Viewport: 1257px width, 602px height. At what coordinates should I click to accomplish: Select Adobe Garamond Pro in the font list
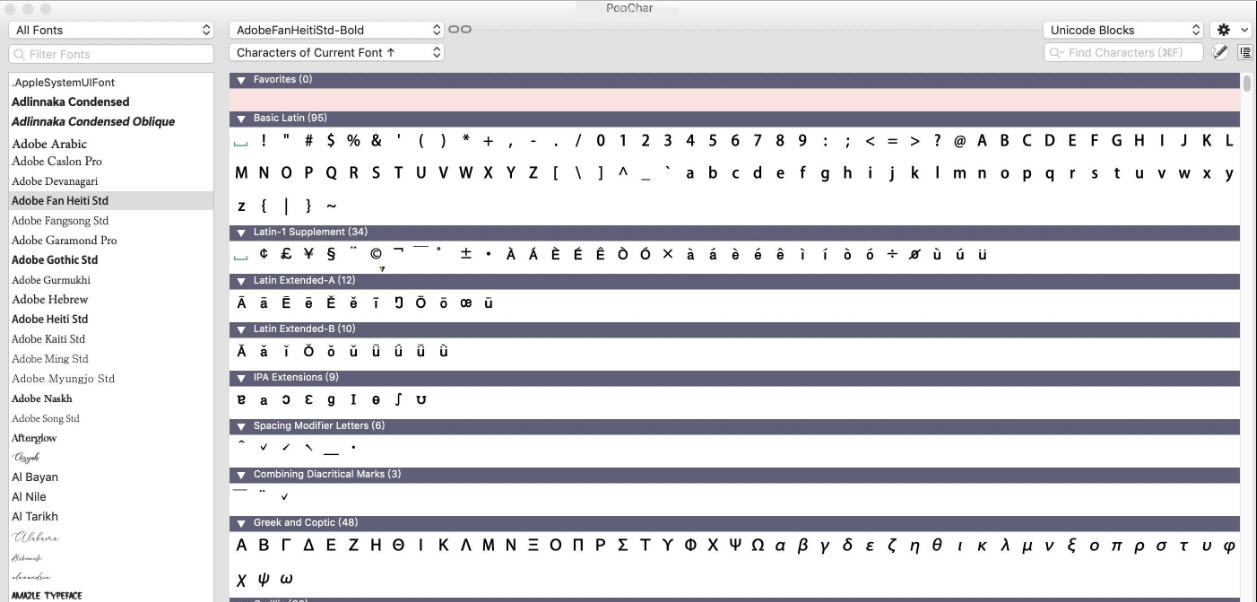(x=63, y=240)
